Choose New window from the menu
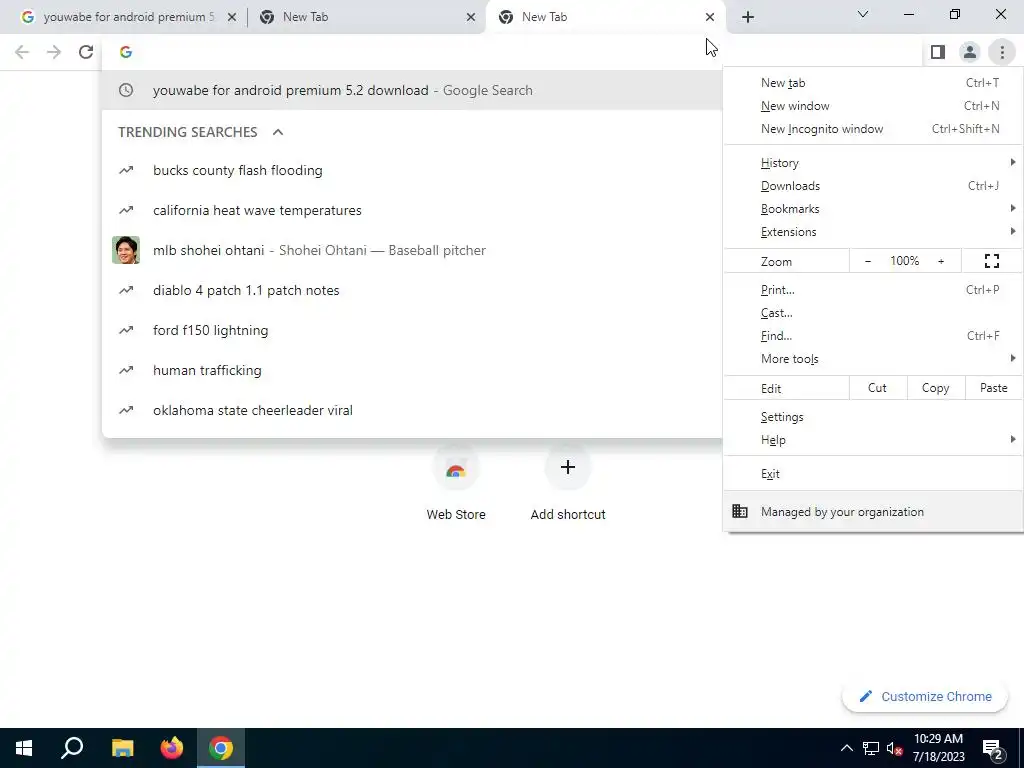Image resolution: width=1024 pixels, height=768 pixels. tap(873, 106)
